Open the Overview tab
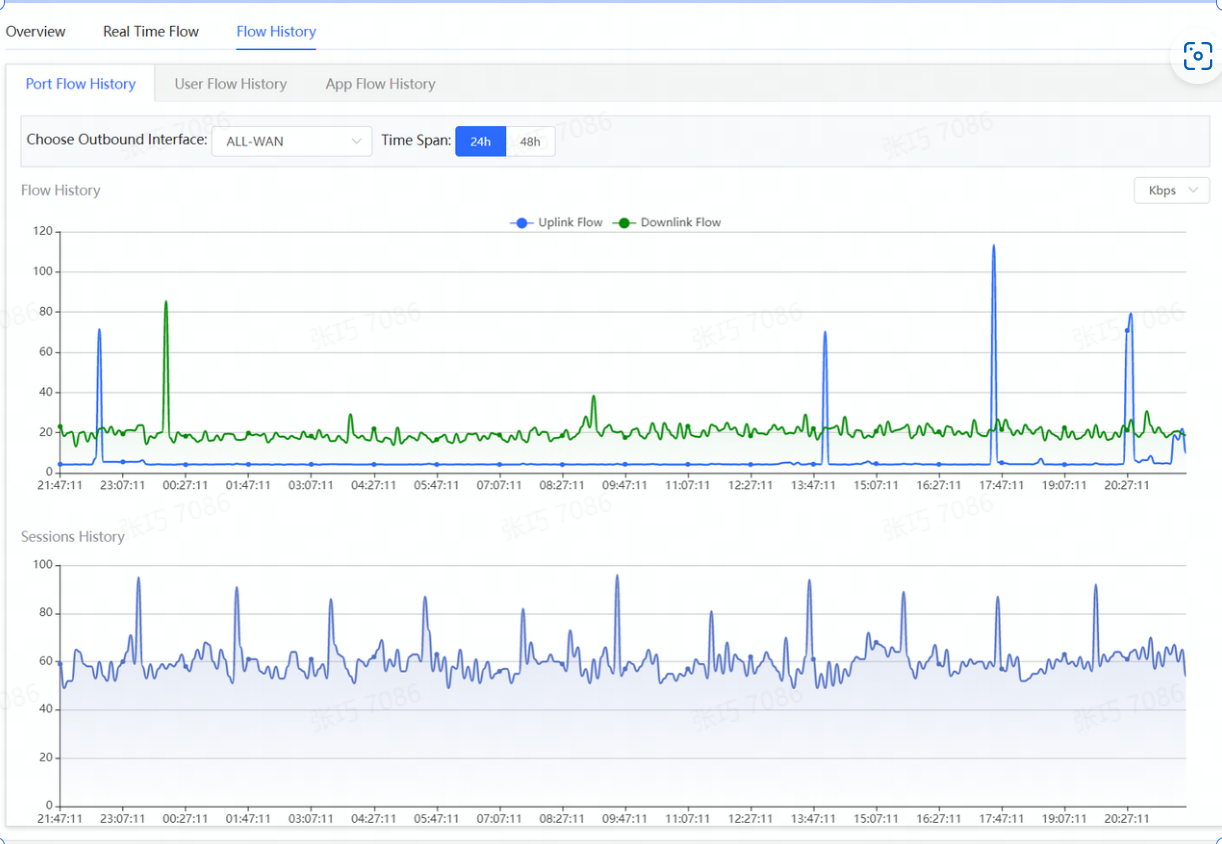 36,31
